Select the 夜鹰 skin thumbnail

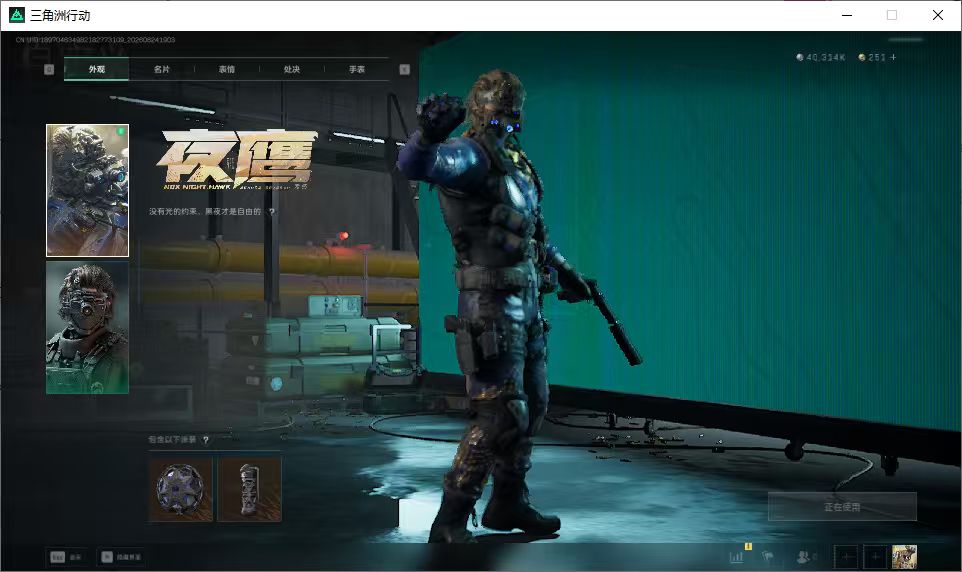pos(87,190)
